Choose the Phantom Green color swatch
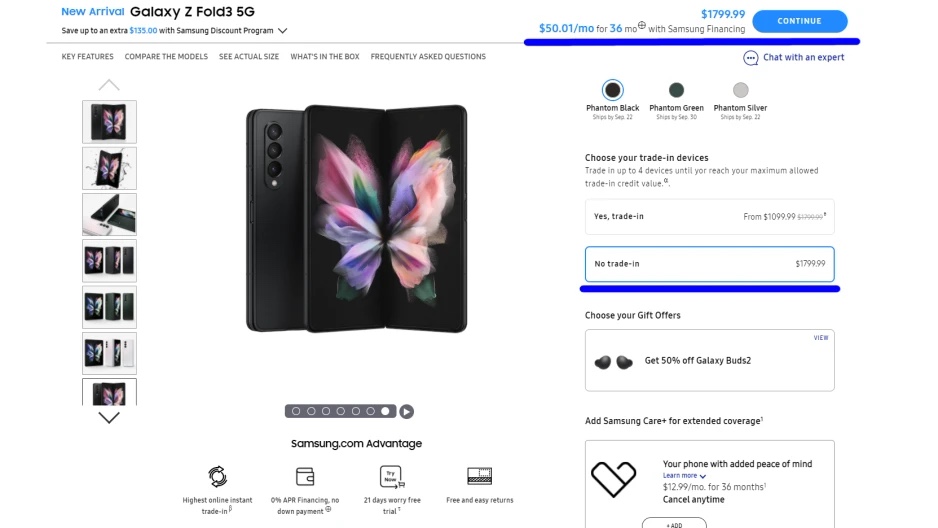 [677, 91]
